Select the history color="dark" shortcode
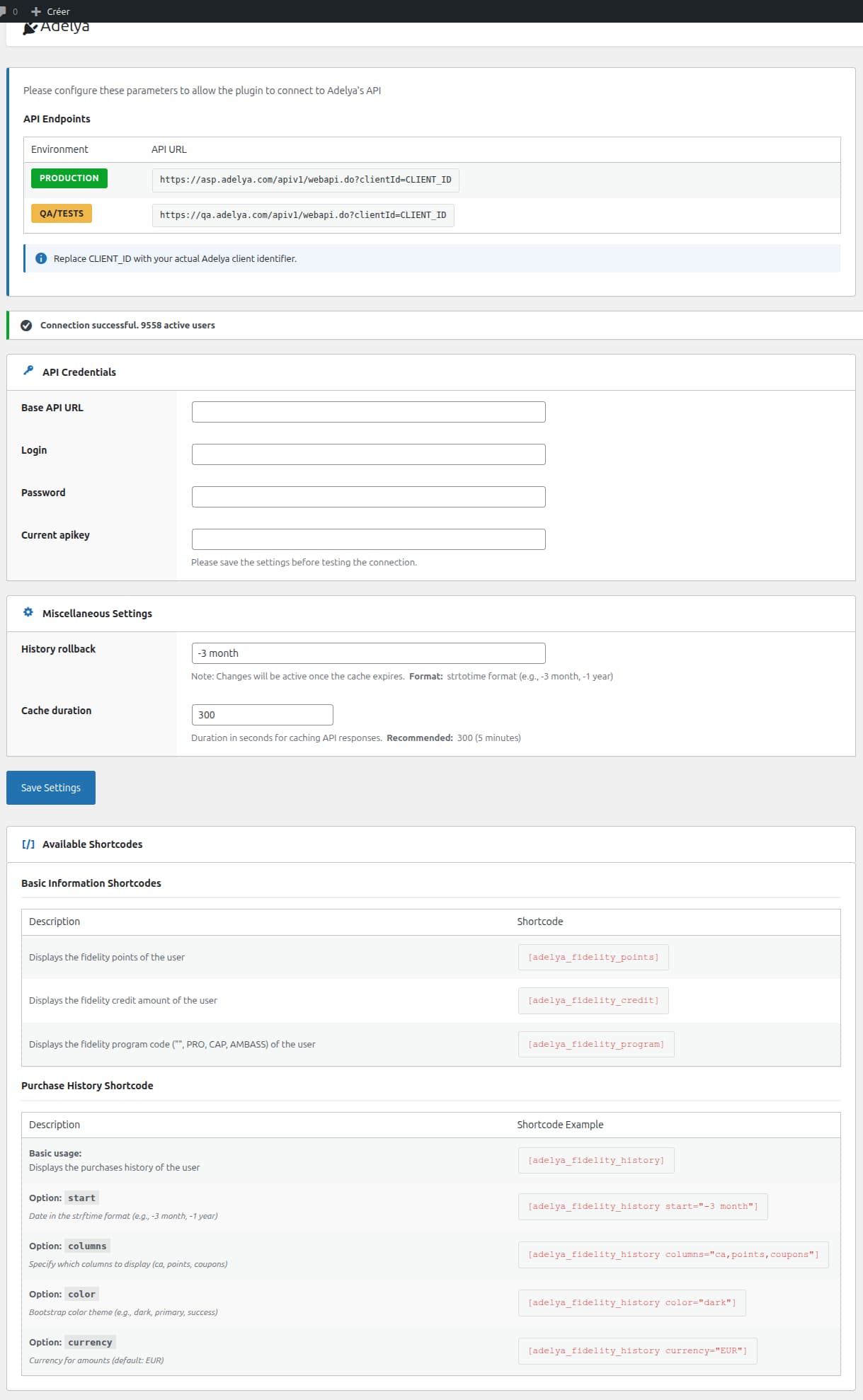 632,1303
